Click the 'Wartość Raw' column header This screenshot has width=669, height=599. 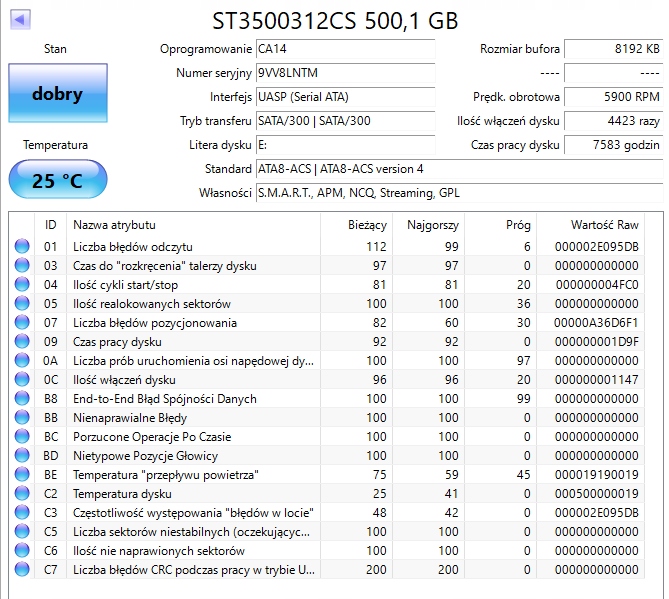click(x=603, y=225)
